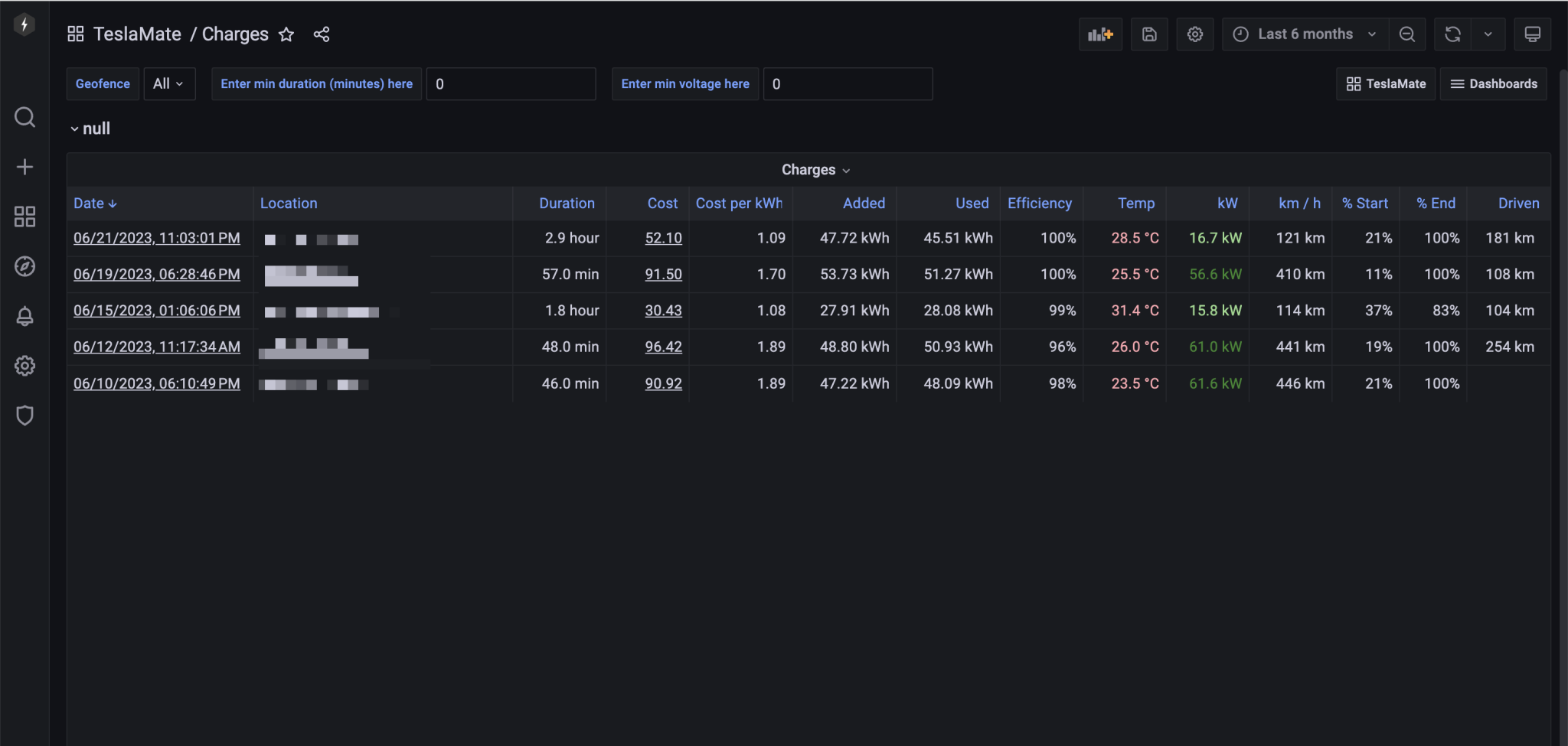
Task: Open the Geofence All dropdown
Action: (x=168, y=84)
